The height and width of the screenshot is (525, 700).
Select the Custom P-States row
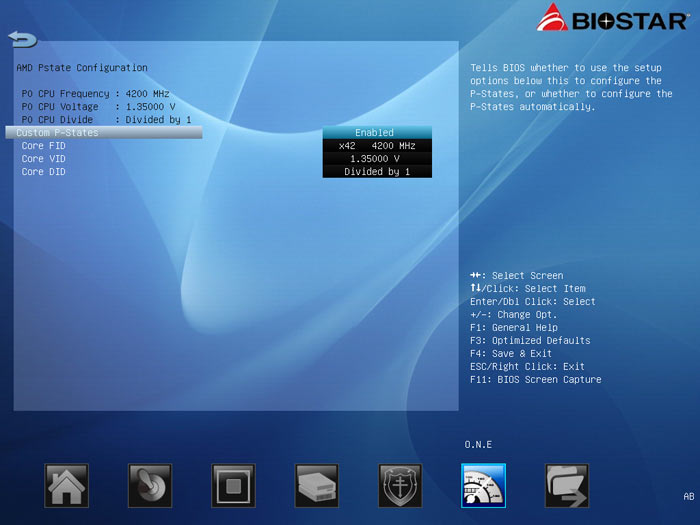(104, 133)
